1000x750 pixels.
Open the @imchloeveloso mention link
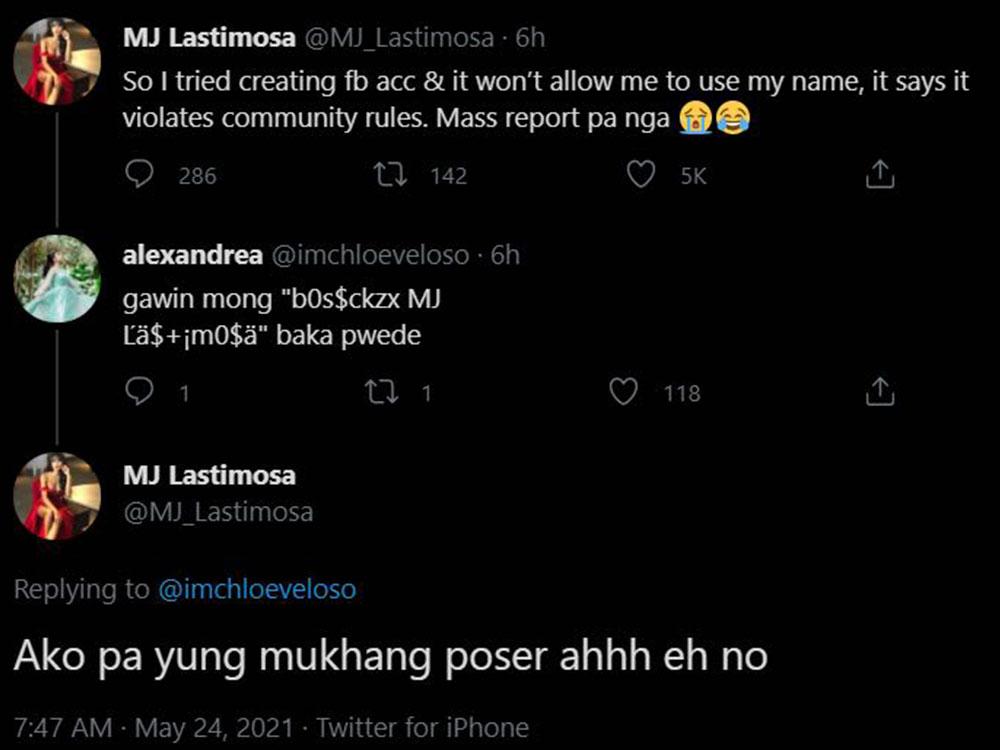point(257,589)
